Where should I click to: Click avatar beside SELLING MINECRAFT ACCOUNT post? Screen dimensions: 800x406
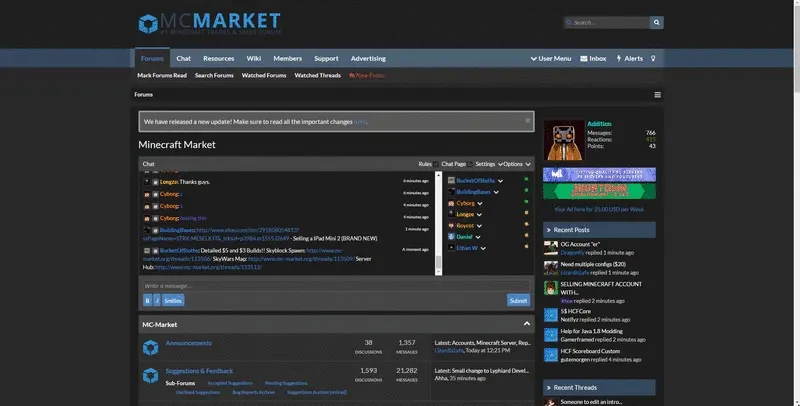point(551,288)
